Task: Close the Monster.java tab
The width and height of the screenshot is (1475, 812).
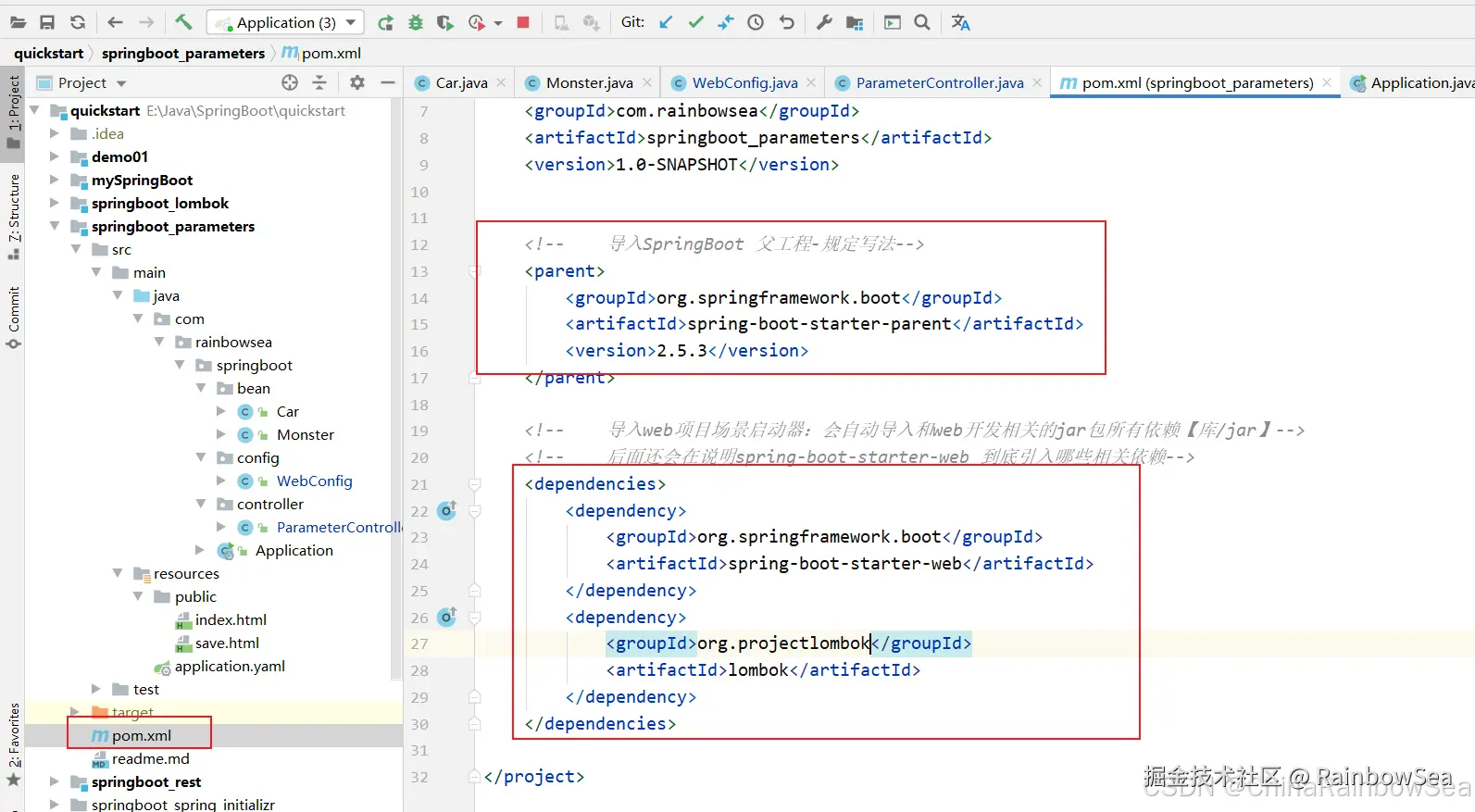Action: point(647,82)
